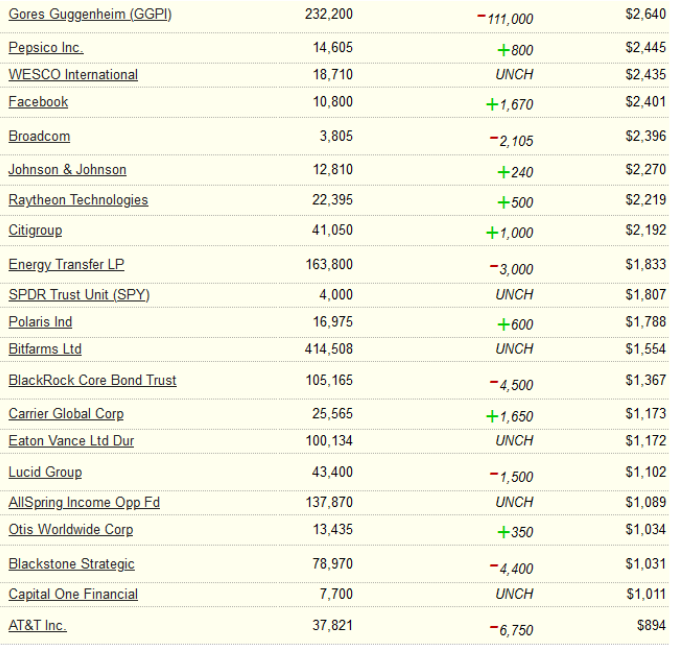Select the share count 105,165
This screenshot has width=698, height=647.
coord(329,380)
